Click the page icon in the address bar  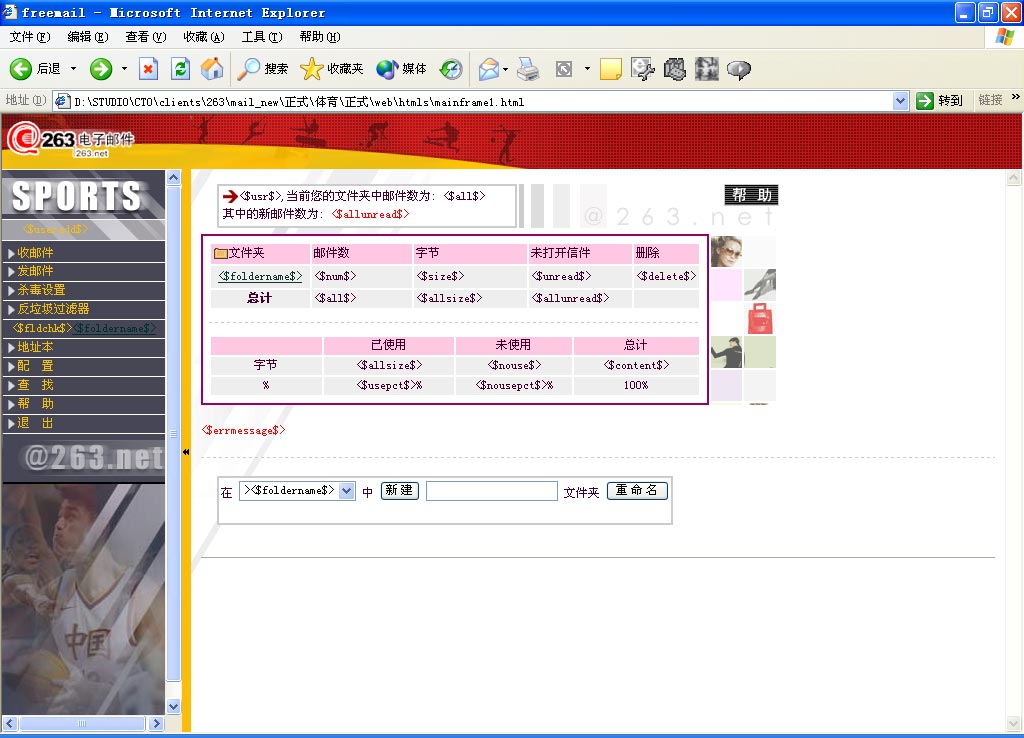63,101
